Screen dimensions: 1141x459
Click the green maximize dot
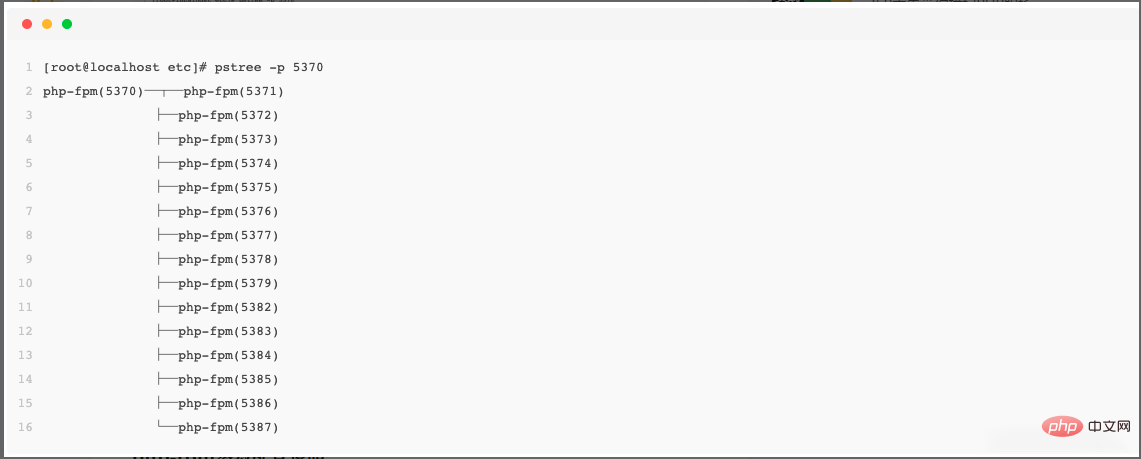pos(67,24)
